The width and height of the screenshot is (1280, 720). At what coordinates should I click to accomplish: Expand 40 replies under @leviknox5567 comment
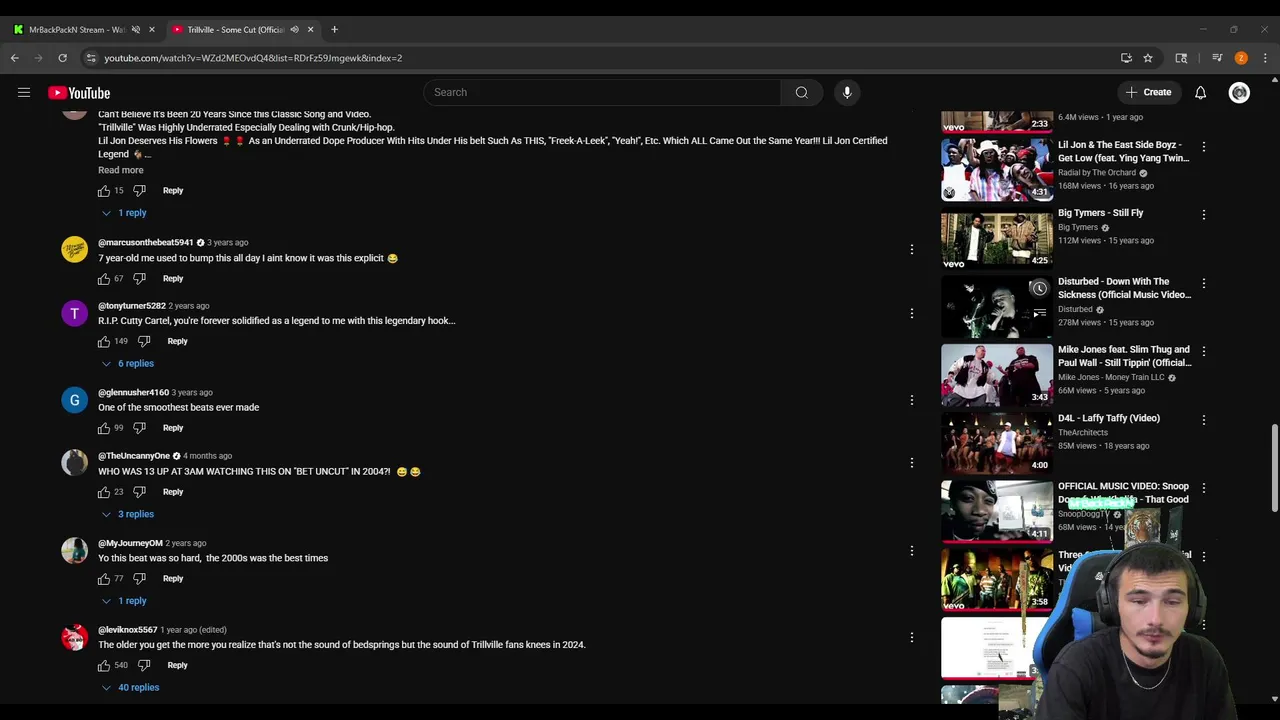[130, 688]
